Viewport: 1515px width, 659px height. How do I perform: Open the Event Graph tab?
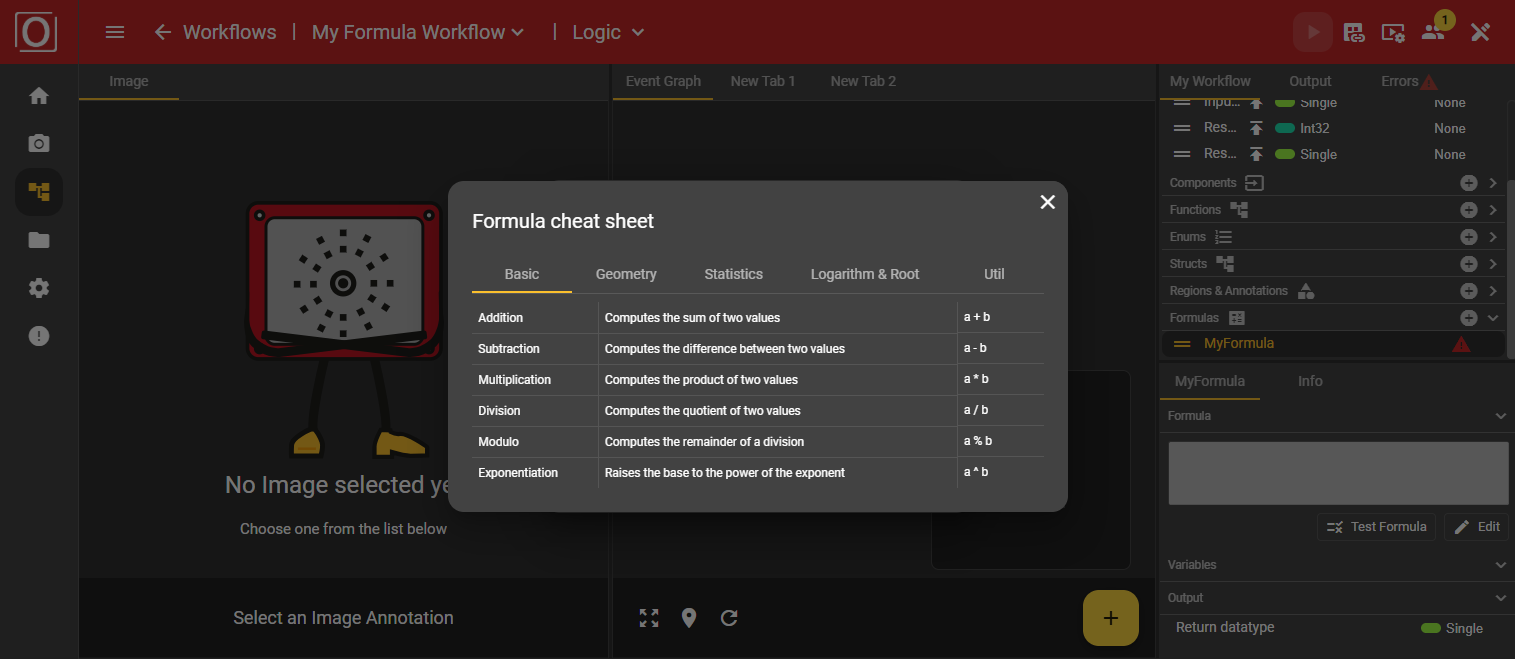click(x=662, y=80)
